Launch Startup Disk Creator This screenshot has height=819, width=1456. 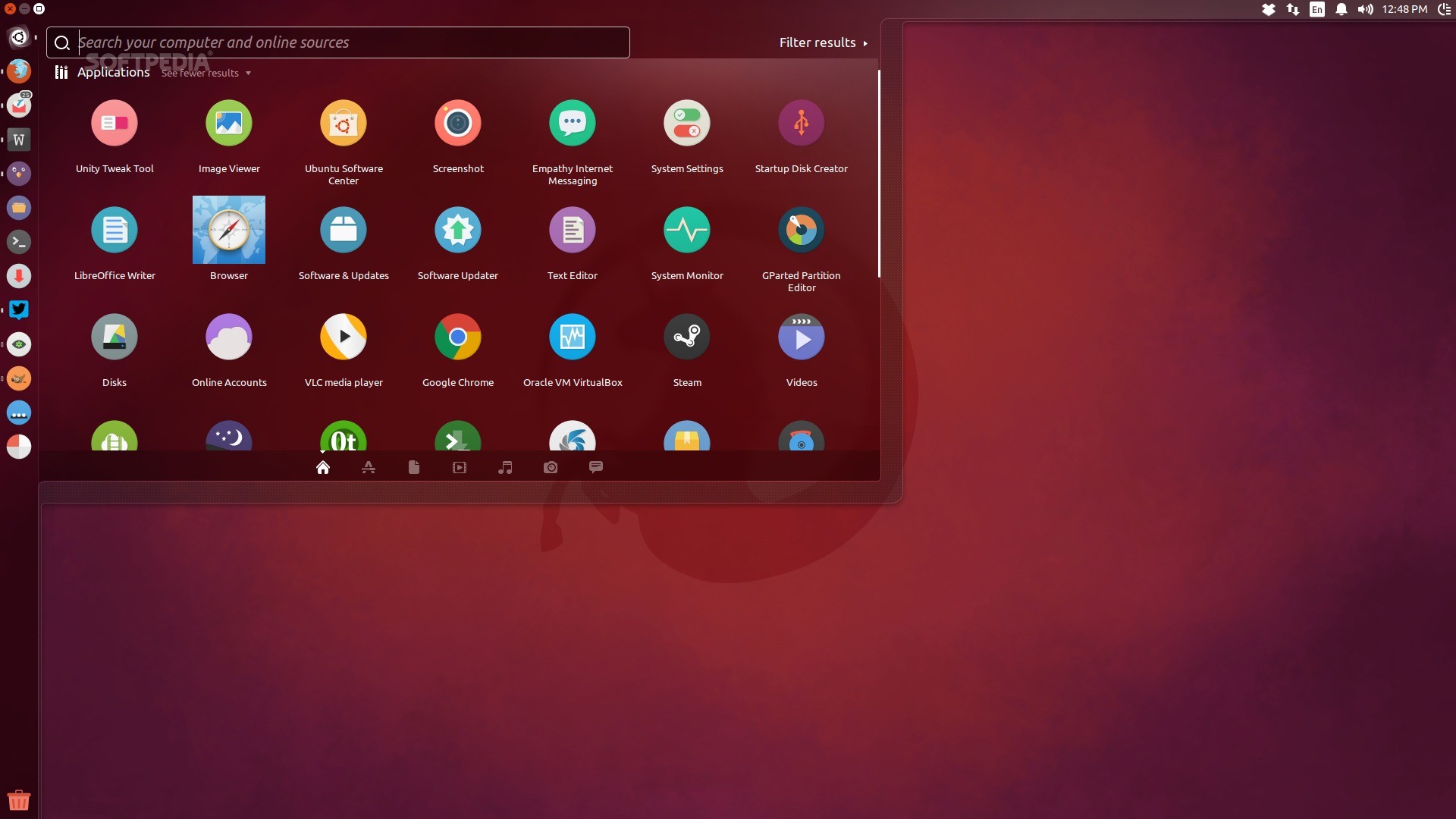(x=801, y=124)
